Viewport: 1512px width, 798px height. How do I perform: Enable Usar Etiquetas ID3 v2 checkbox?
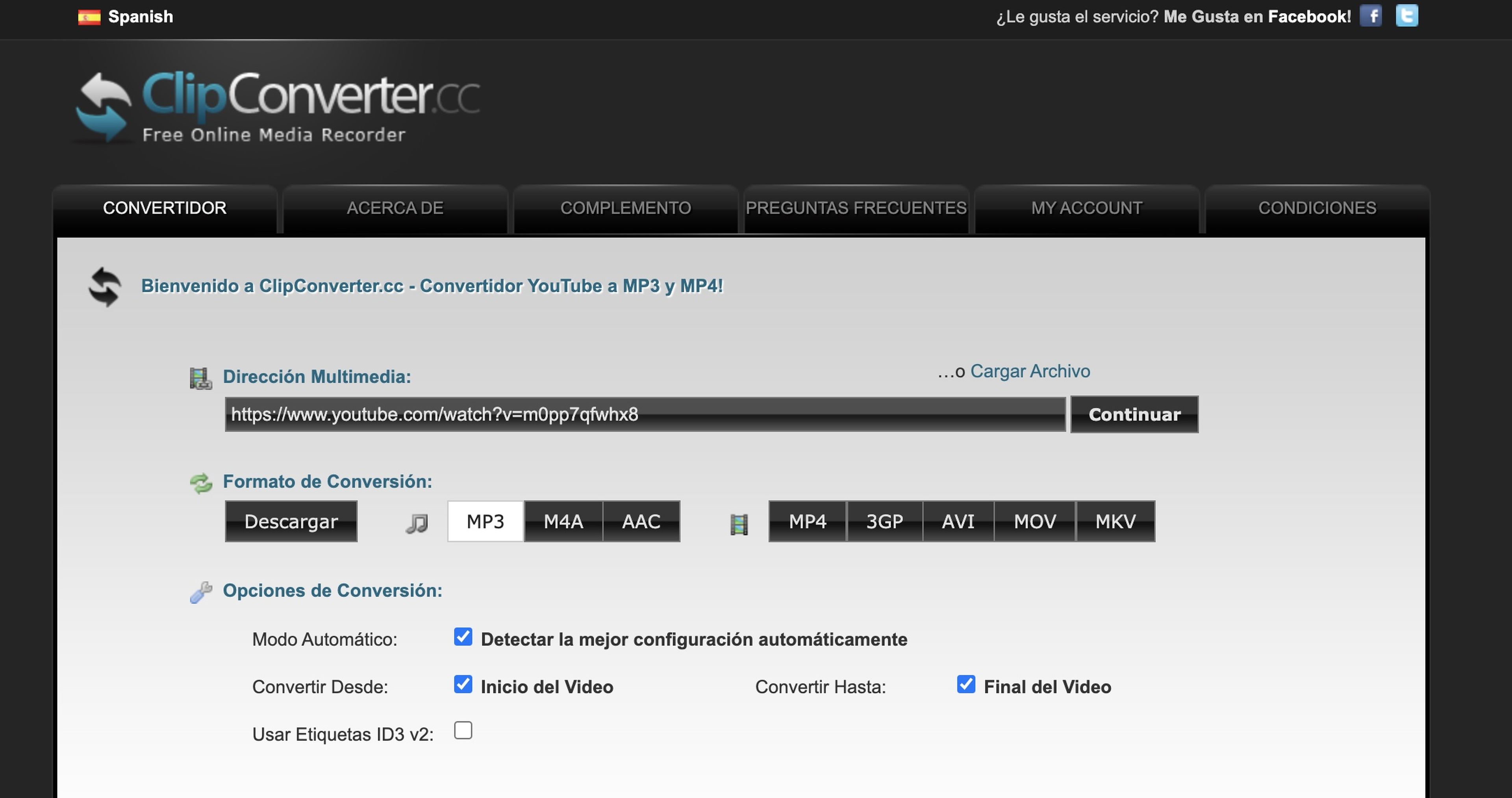coord(463,731)
